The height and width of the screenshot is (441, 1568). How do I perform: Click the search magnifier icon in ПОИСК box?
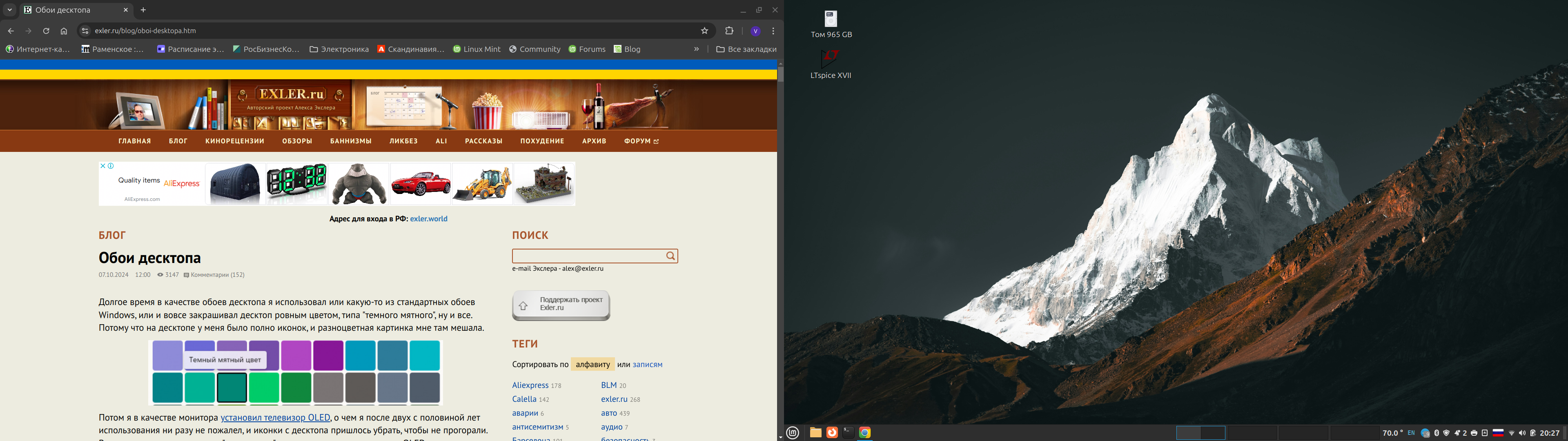pyautogui.click(x=670, y=256)
